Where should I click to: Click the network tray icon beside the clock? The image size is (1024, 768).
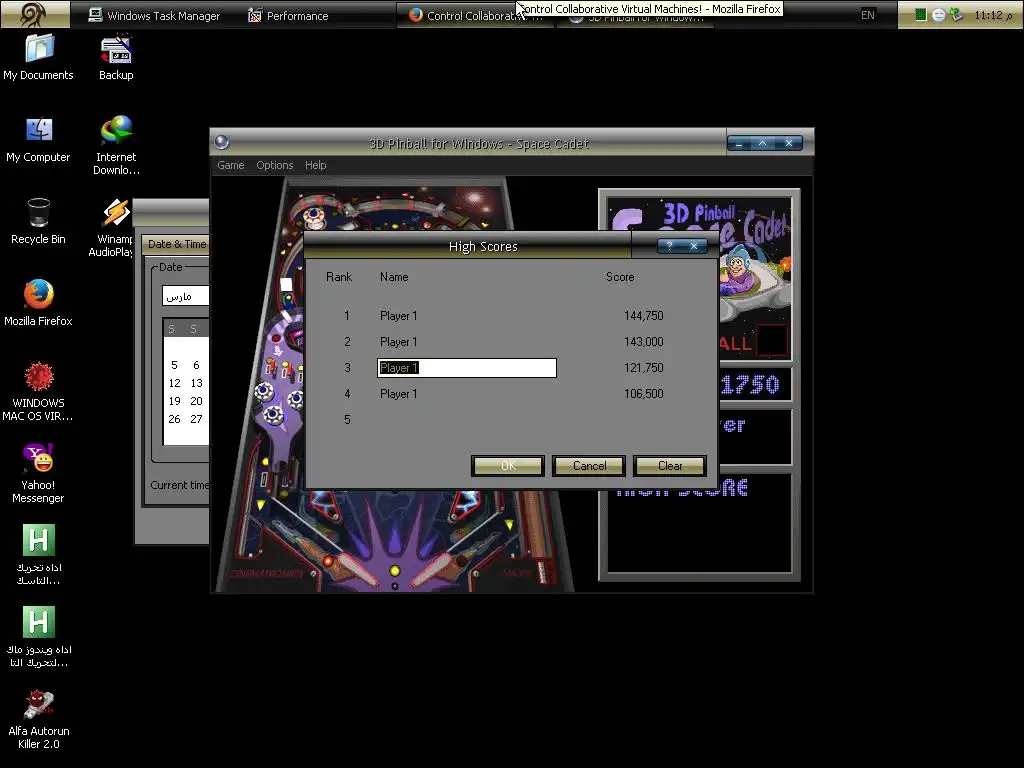[956, 14]
